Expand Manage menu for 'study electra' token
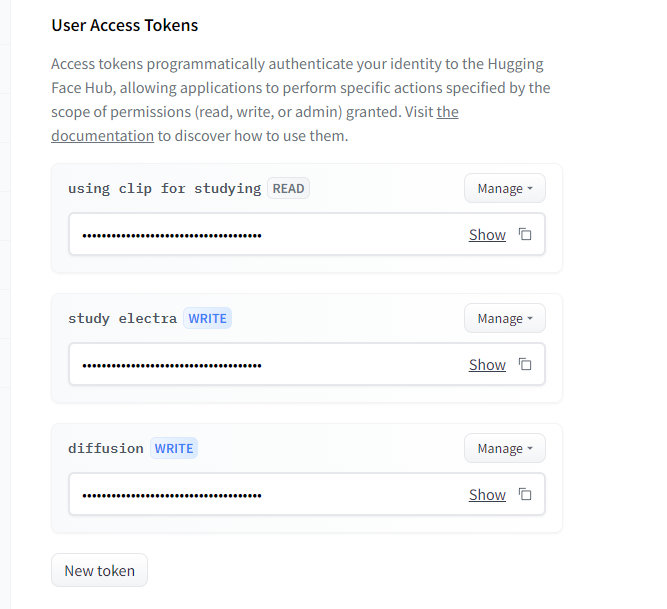This screenshot has width=667, height=609. pos(505,318)
